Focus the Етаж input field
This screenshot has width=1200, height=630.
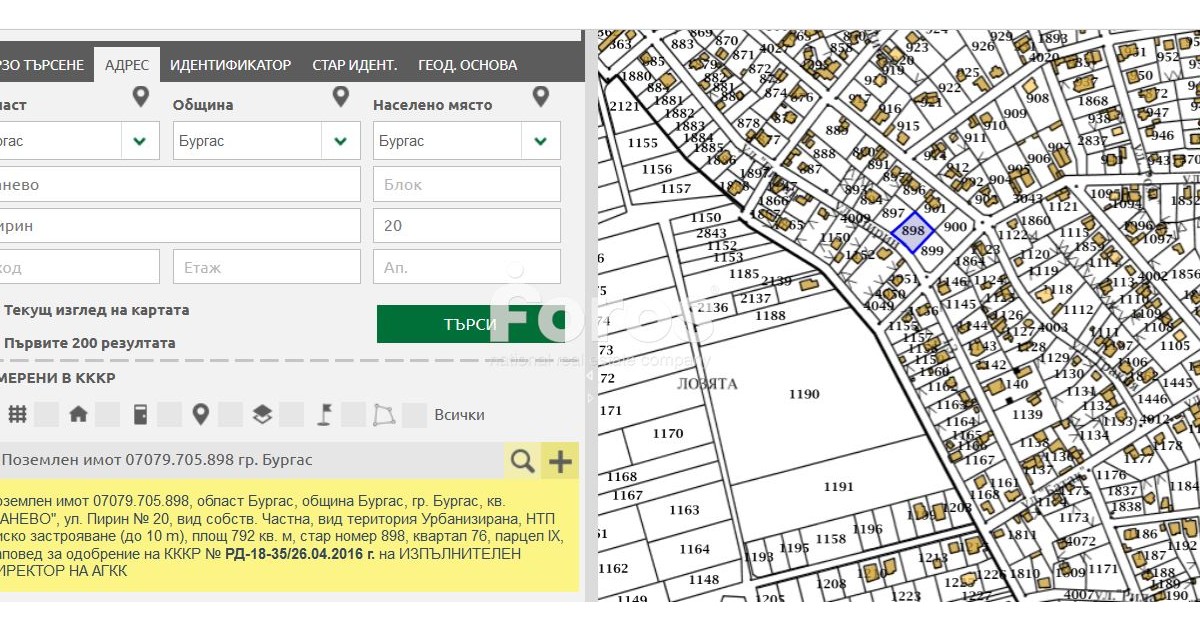[x=267, y=267]
